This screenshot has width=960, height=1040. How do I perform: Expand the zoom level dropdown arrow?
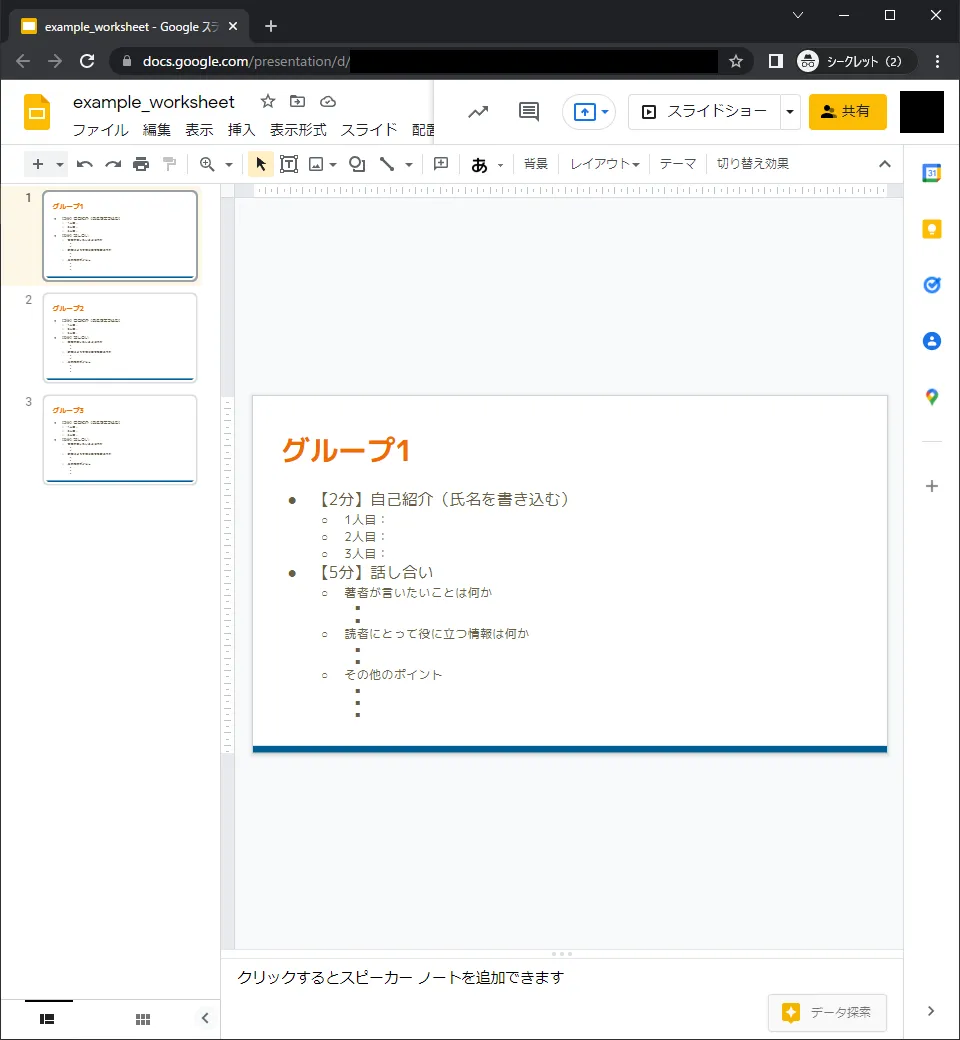click(x=229, y=164)
